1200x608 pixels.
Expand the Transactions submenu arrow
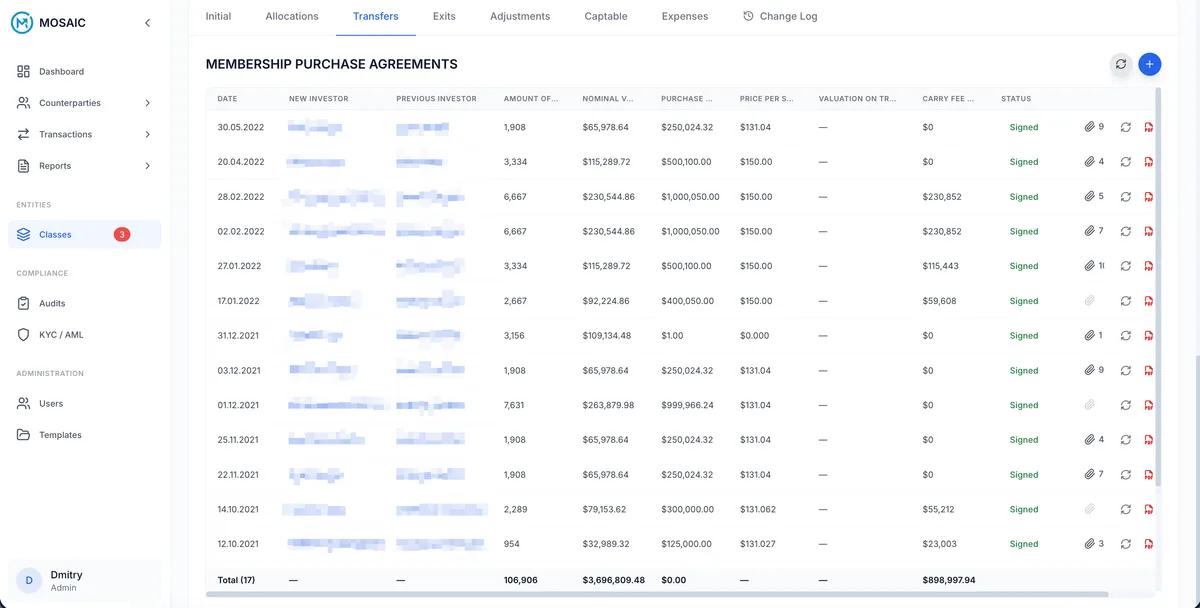148,134
